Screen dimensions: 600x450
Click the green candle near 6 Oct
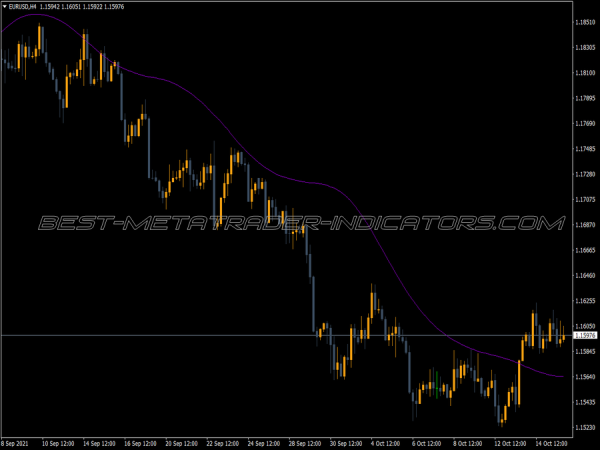(437, 385)
